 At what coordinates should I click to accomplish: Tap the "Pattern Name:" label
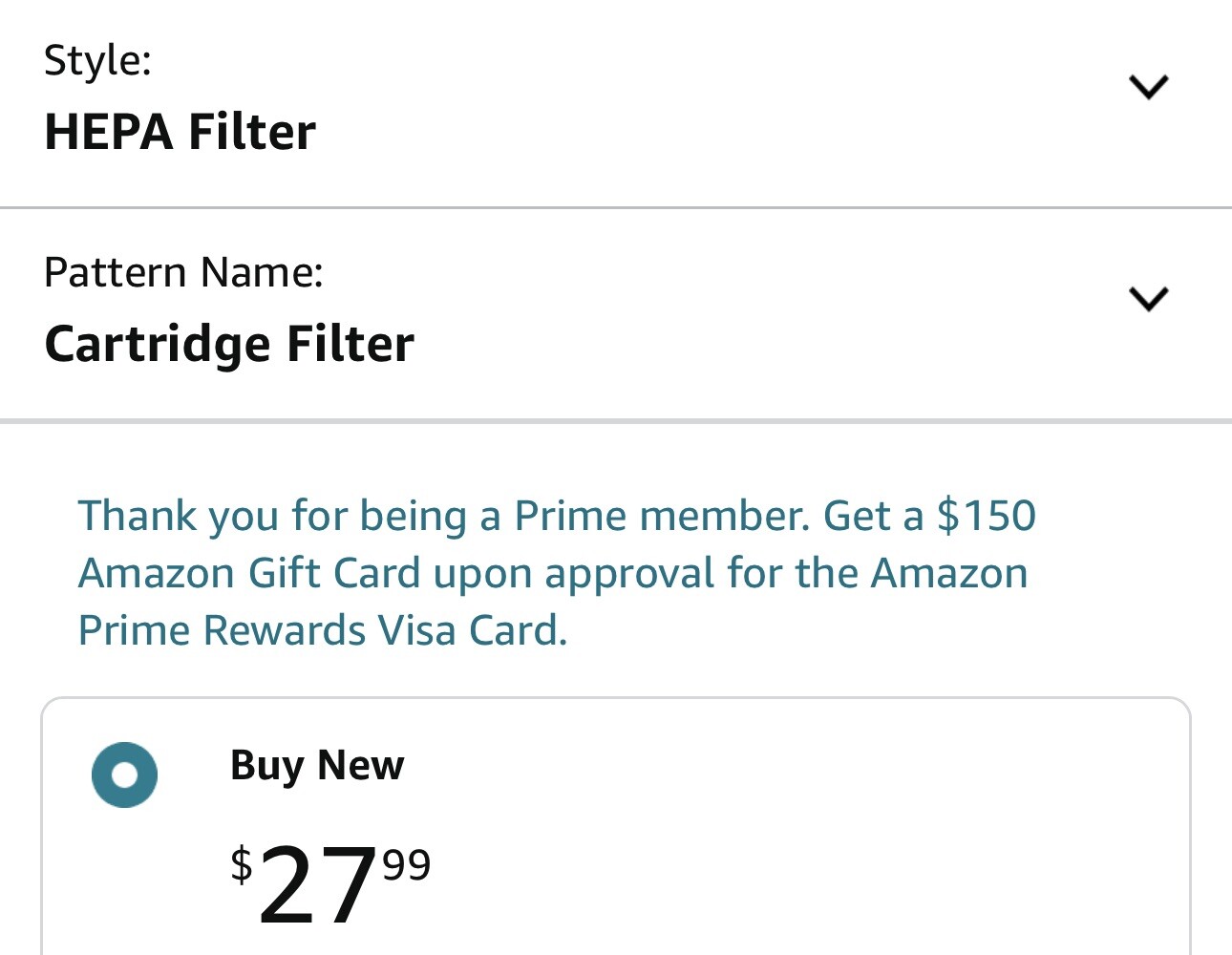tap(183, 273)
